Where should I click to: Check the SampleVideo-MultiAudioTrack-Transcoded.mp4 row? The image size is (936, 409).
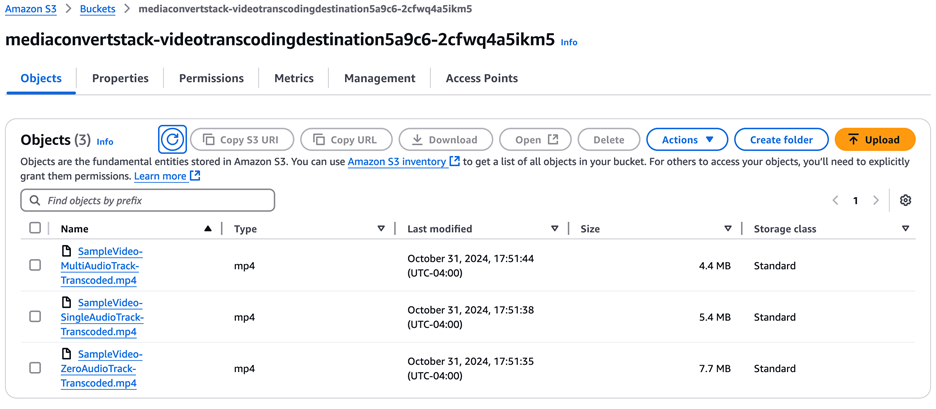[x=35, y=265]
